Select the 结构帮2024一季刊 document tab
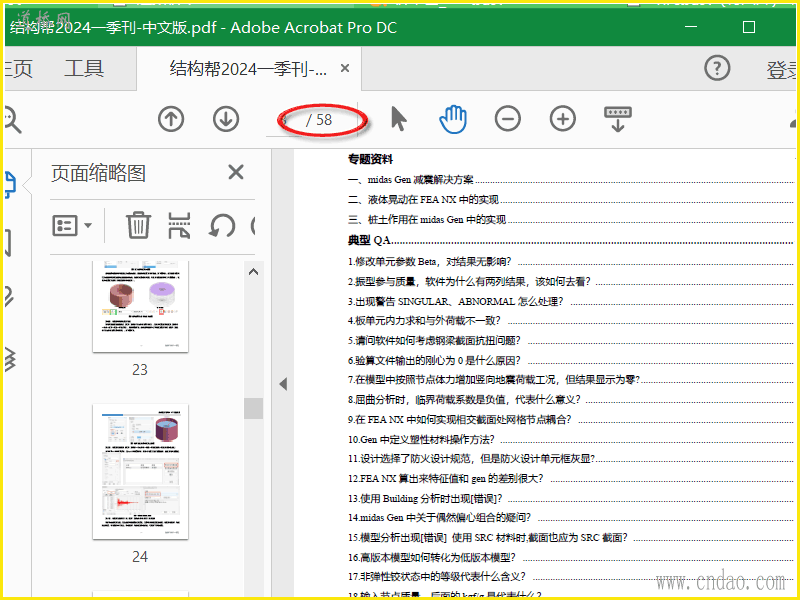This screenshot has width=800, height=600. click(248, 68)
